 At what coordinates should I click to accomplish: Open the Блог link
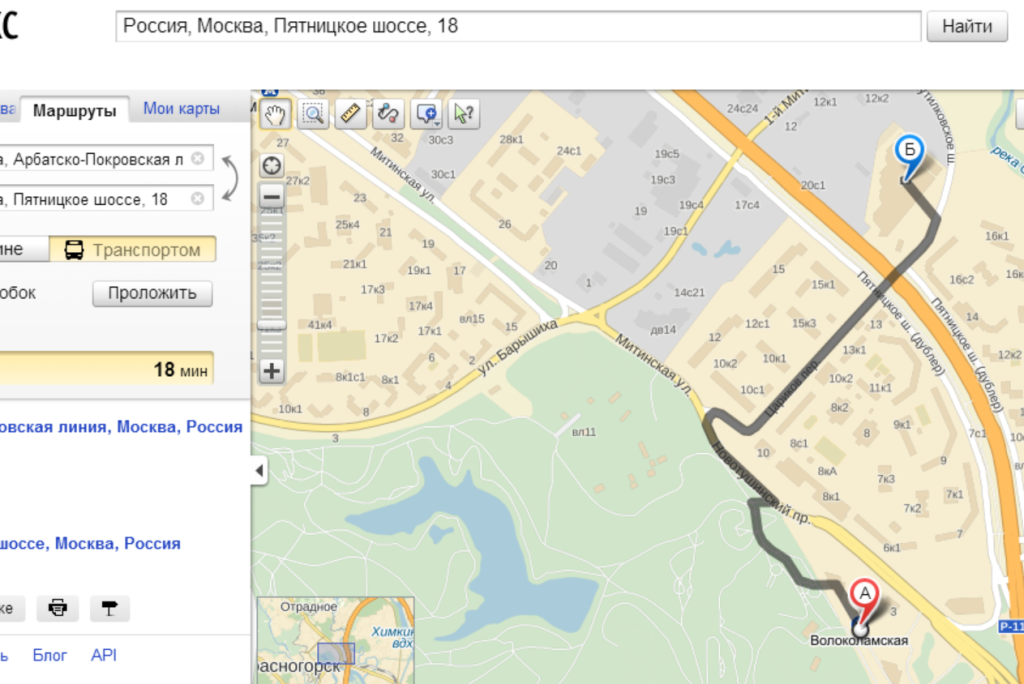(50, 655)
